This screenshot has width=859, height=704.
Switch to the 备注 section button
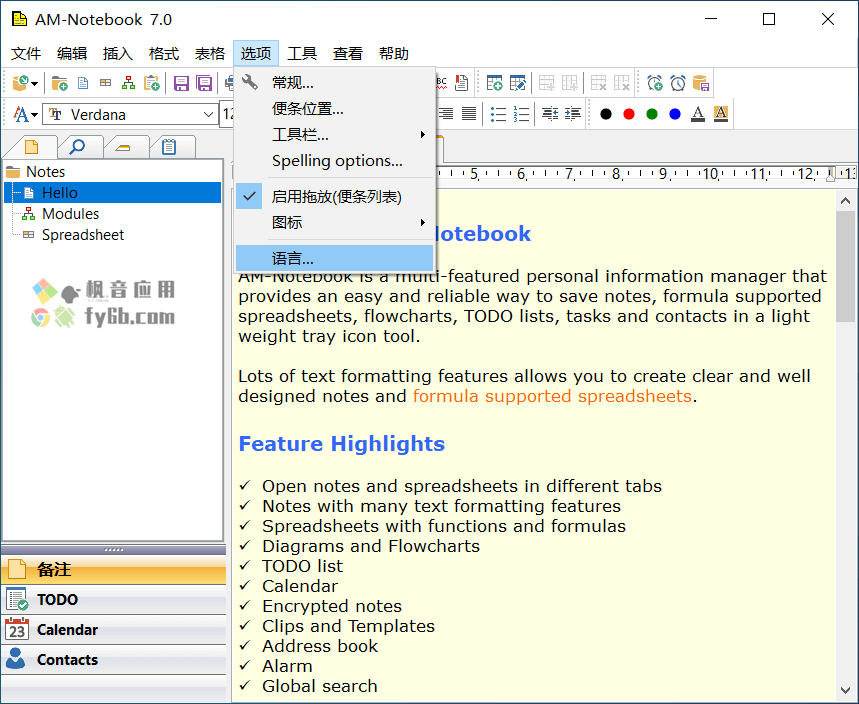coord(113,570)
